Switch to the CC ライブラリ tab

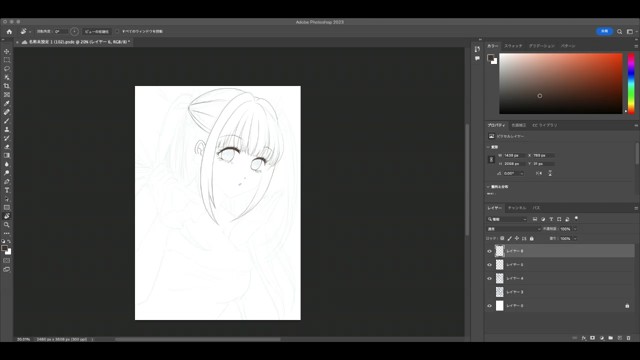tap(544, 125)
